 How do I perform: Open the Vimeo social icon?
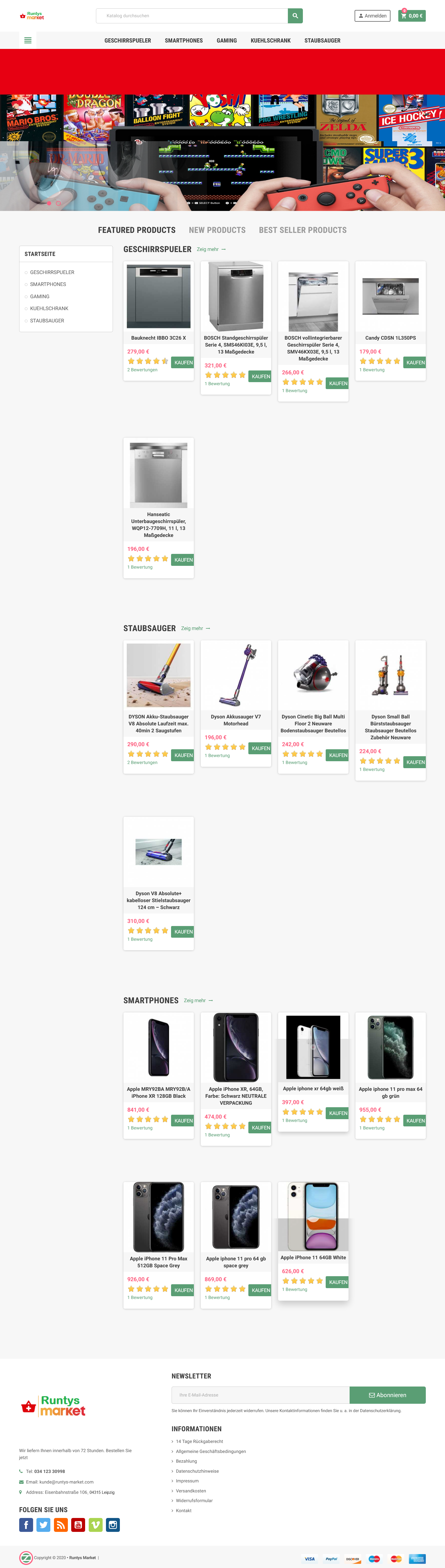96,1525
